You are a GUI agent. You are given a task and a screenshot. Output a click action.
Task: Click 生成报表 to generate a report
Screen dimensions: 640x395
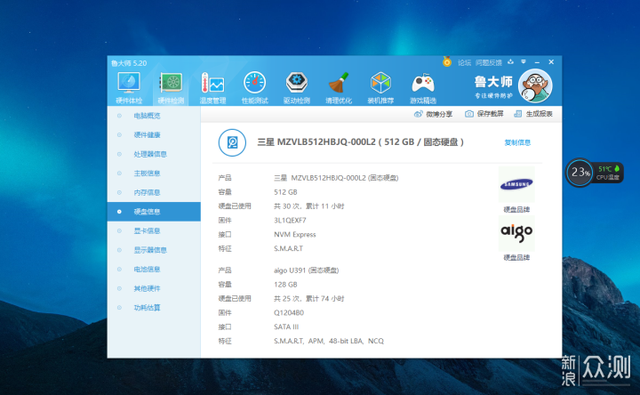point(533,114)
